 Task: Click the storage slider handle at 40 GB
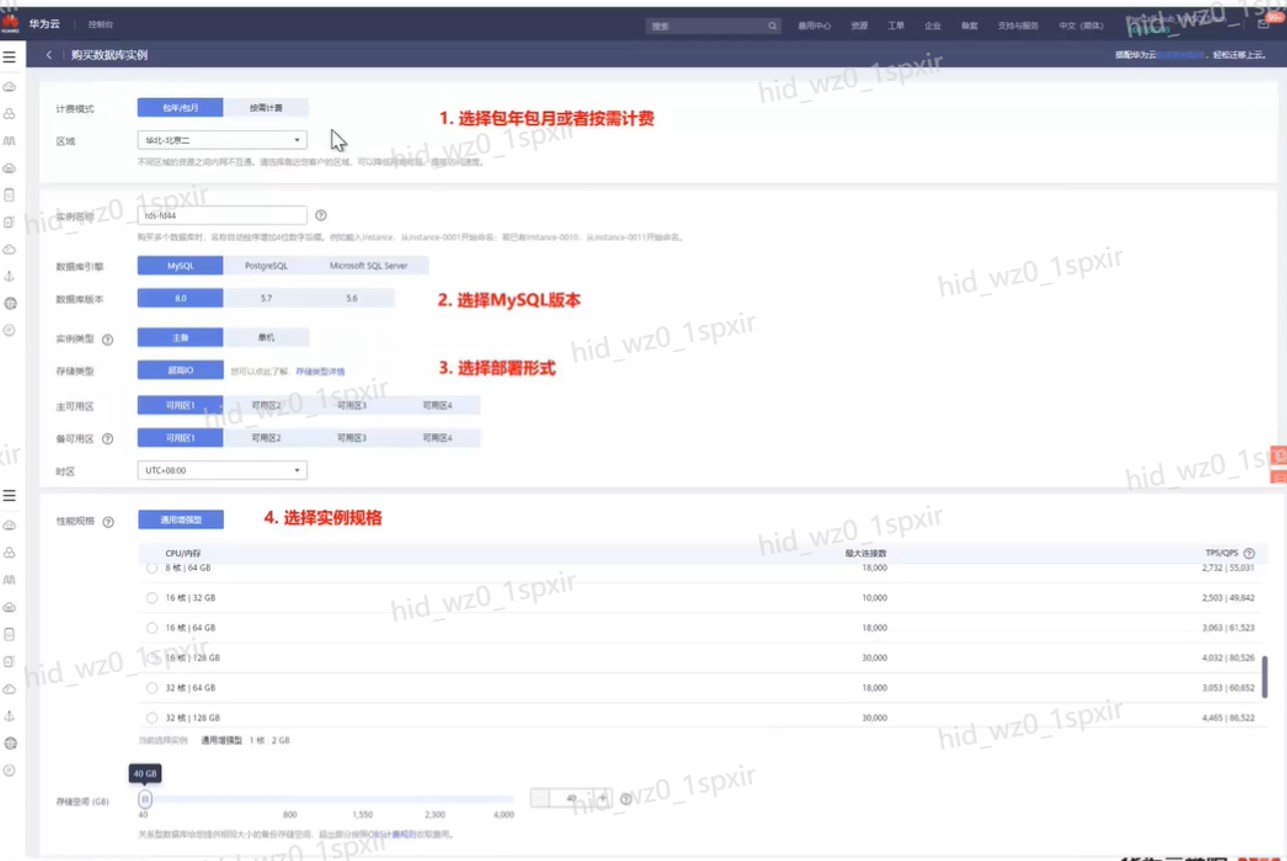coord(145,799)
